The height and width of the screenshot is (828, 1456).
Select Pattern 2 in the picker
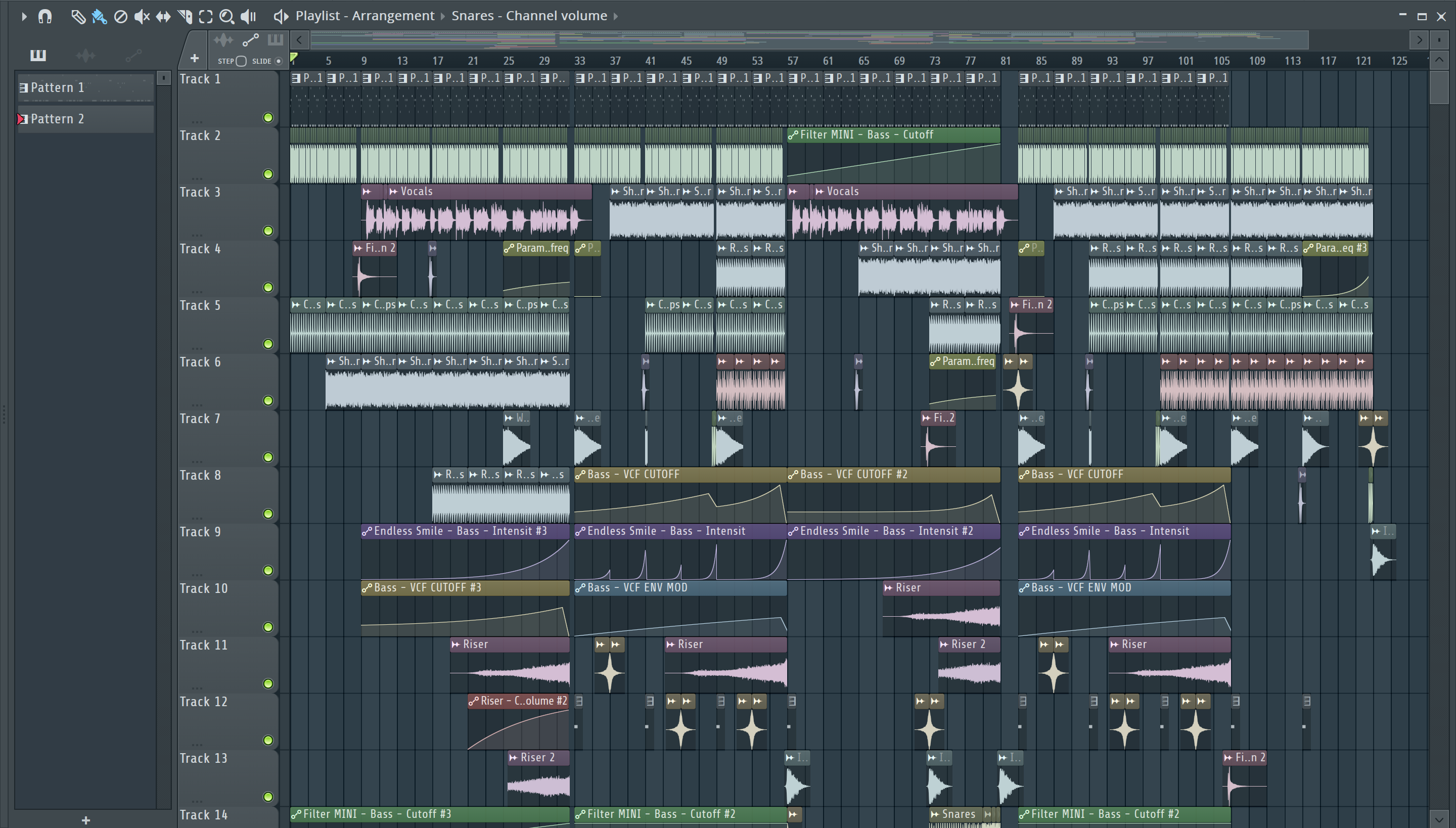tap(85, 119)
